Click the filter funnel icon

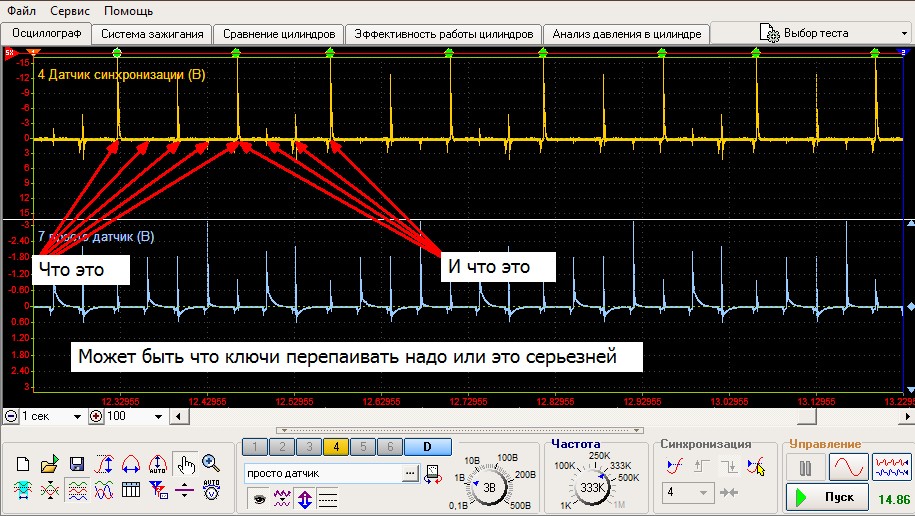click(158, 490)
